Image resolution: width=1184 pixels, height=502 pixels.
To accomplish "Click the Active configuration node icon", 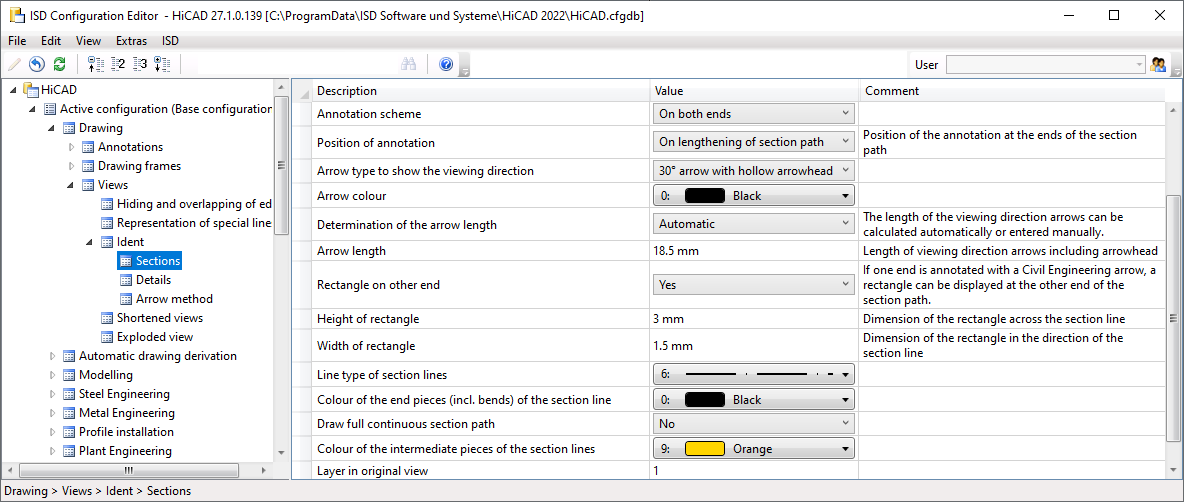I will [x=50, y=109].
